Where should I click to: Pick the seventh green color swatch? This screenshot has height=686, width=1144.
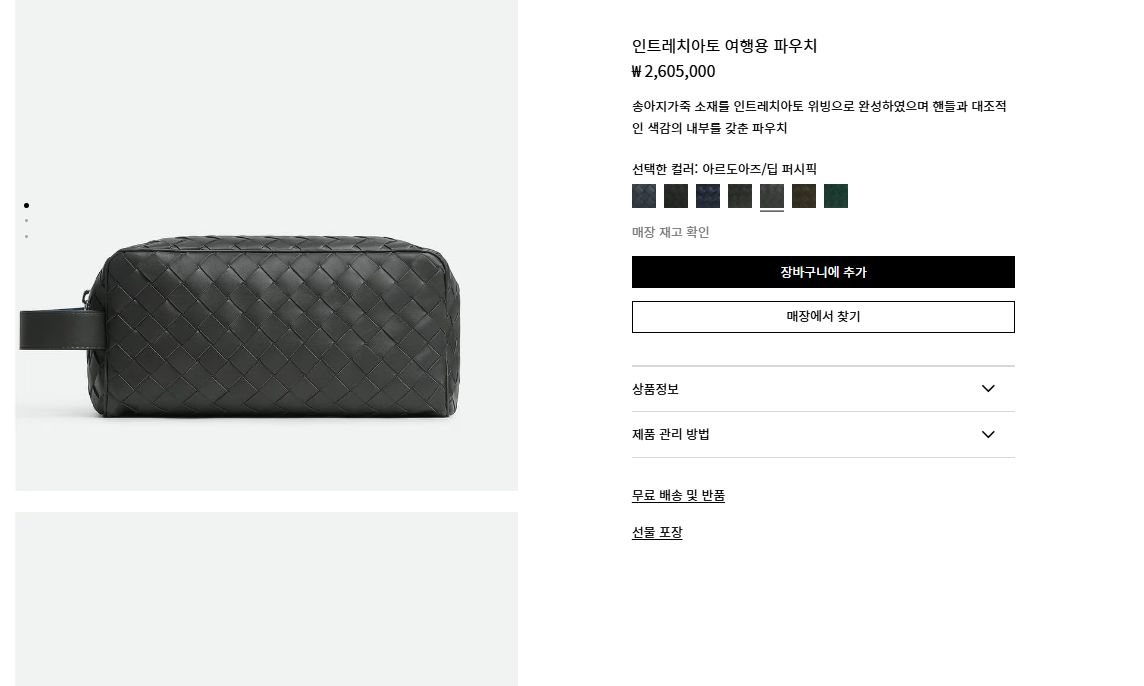click(x=836, y=196)
